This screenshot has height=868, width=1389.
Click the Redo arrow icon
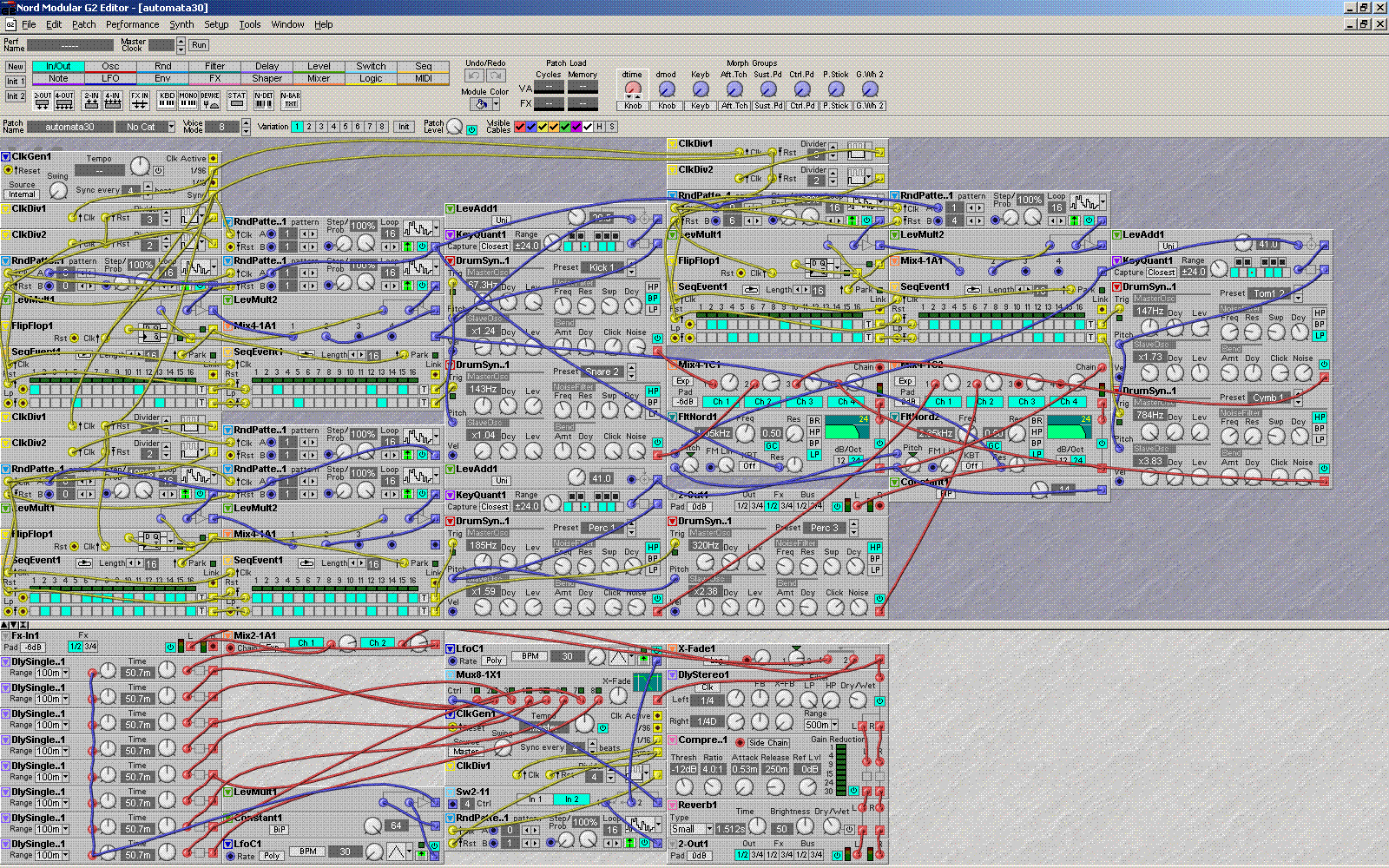497,76
